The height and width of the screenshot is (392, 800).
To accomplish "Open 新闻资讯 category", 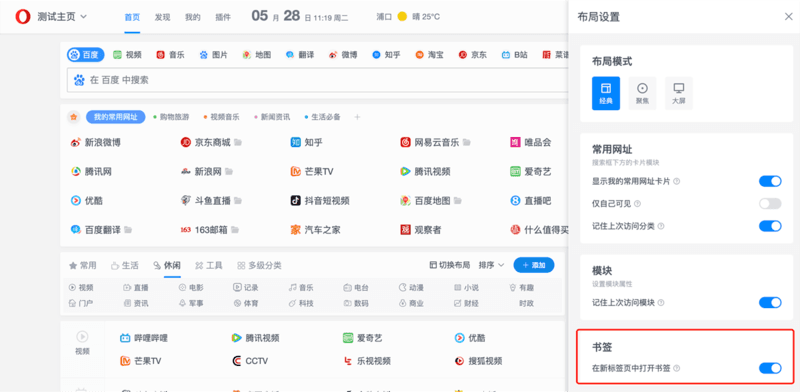I will pos(272,117).
